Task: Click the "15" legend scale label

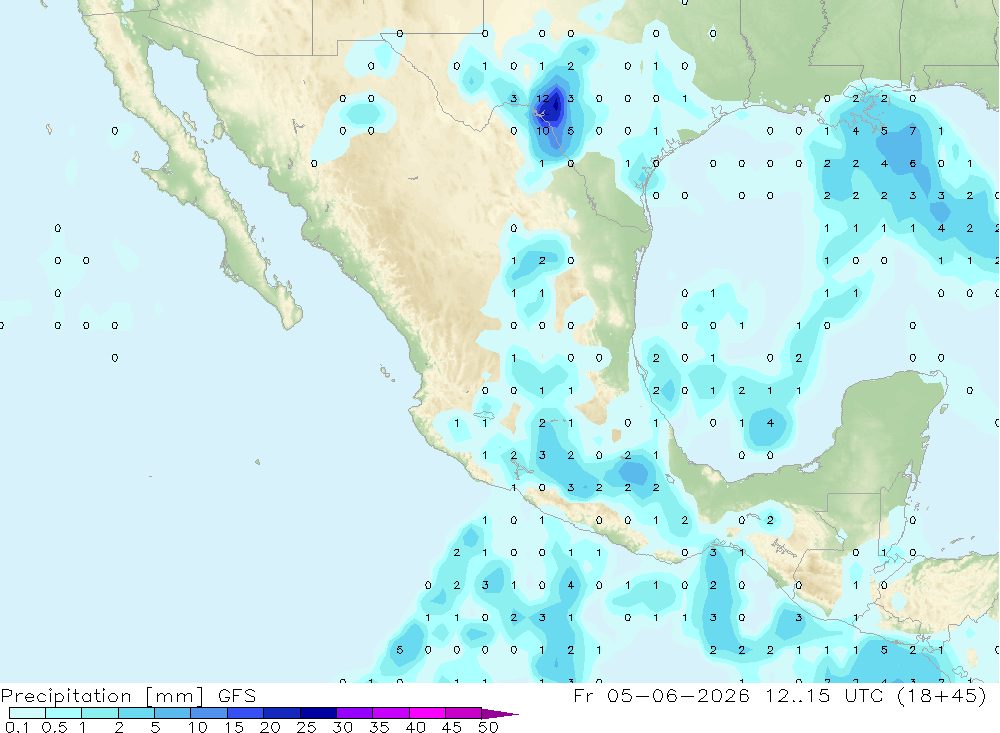Action: click(x=234, y=727)
